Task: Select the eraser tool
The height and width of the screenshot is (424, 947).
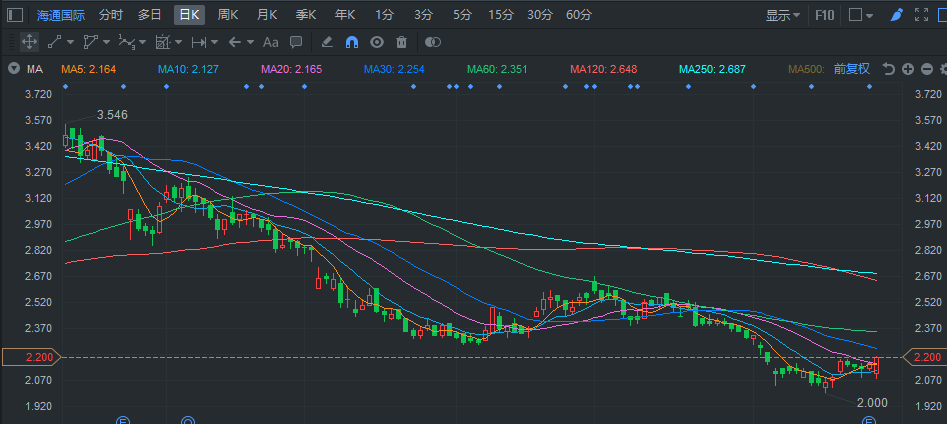Action: [327, 42]
